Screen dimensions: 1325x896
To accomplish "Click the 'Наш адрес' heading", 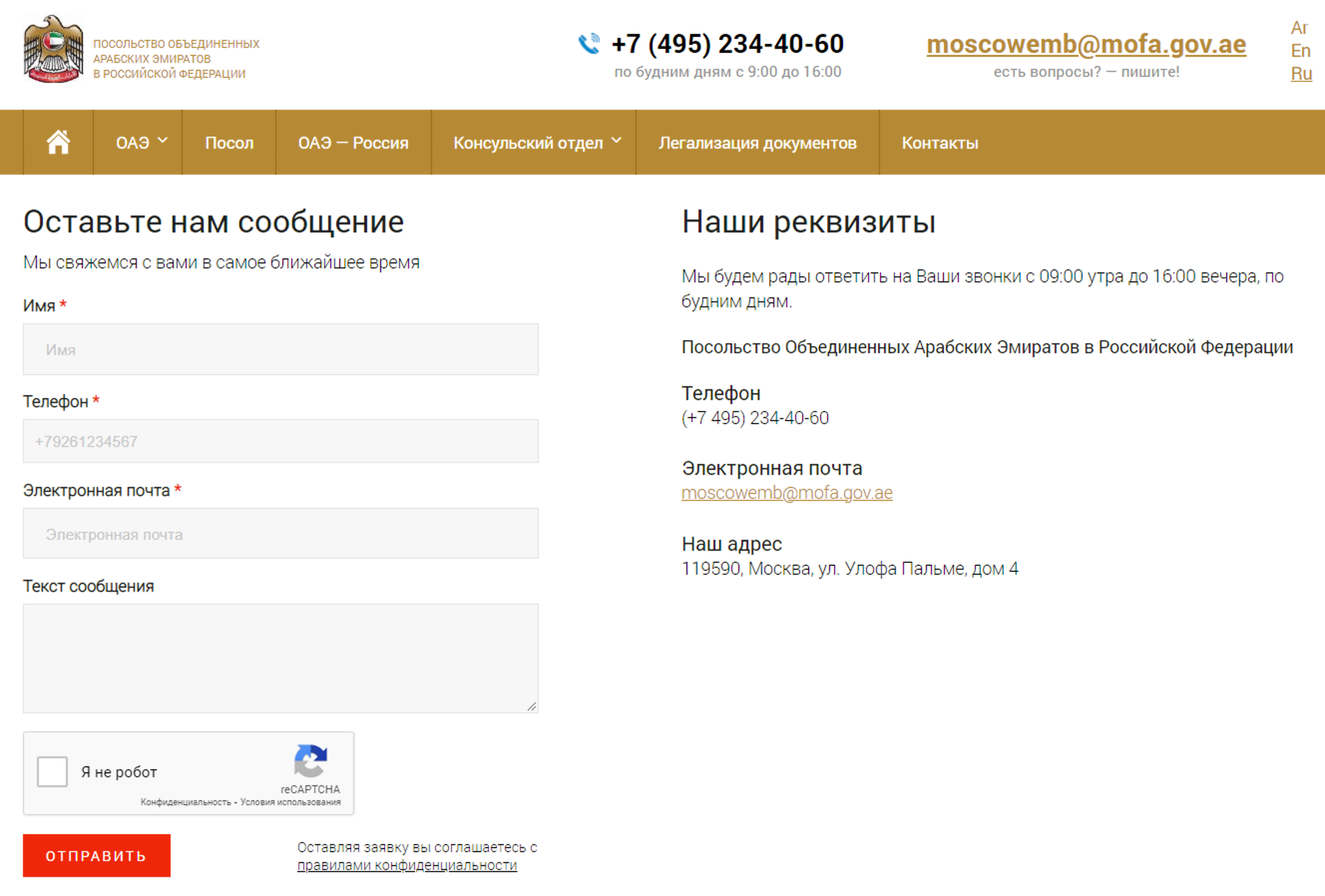I will click(x=731, y=544).
